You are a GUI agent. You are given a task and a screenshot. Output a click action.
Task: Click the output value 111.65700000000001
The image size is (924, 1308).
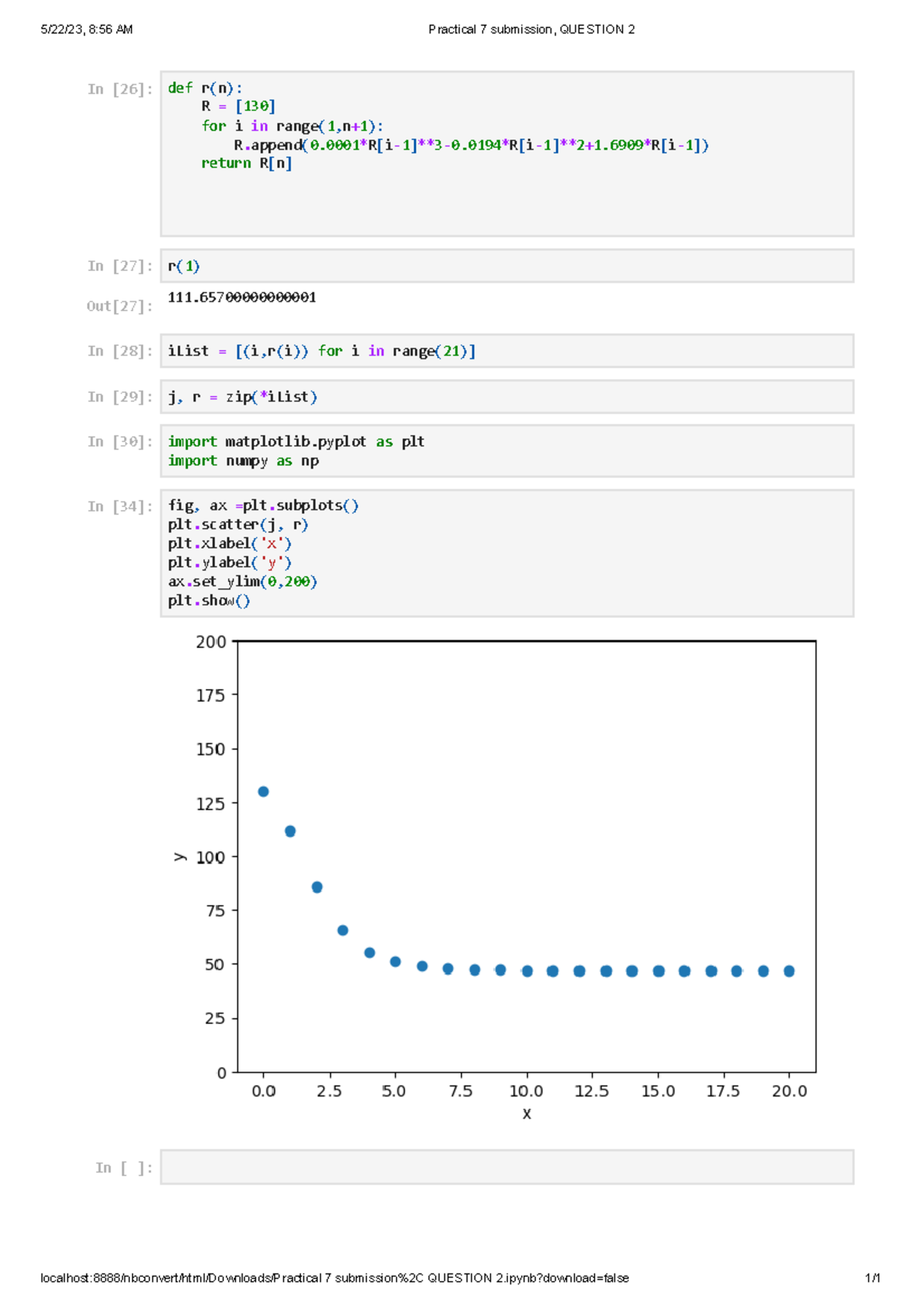tap(242, 297)
